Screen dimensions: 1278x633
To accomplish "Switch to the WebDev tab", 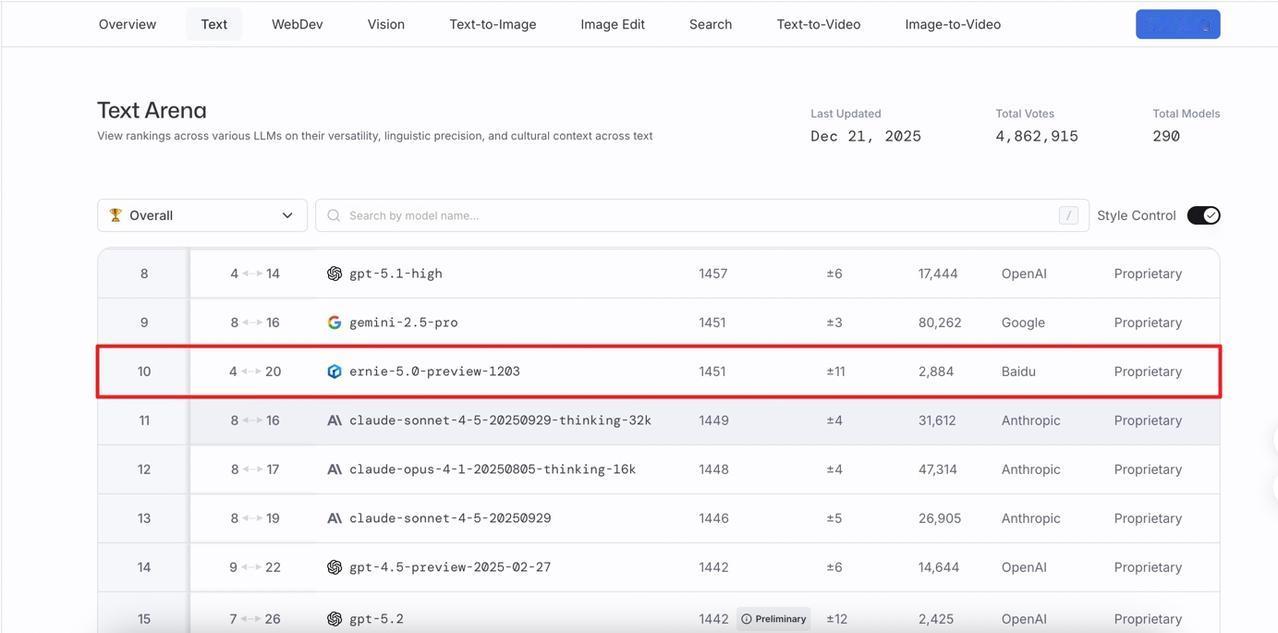I will tap(297, 24).
